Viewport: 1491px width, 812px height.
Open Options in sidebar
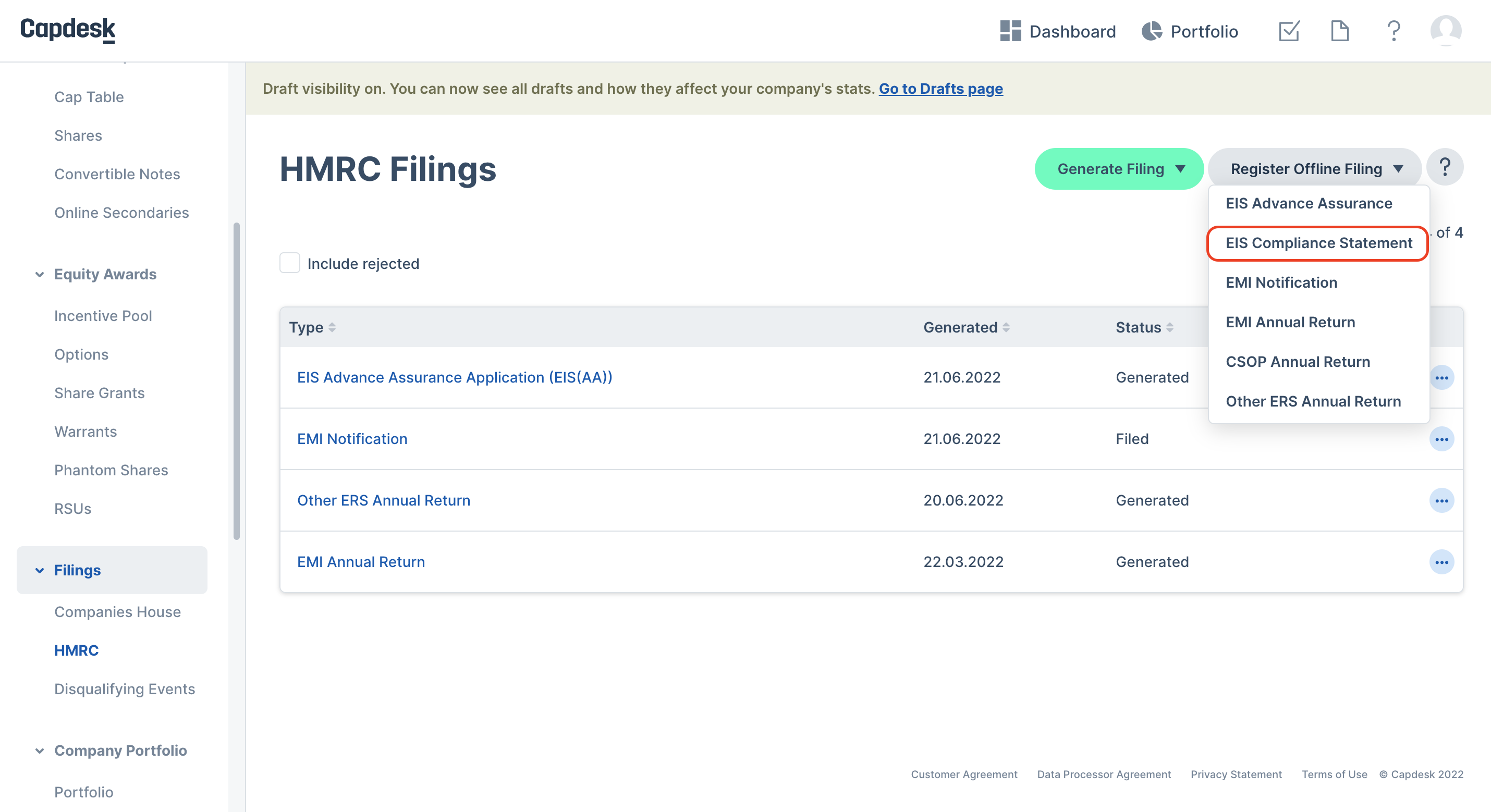pyautogui.click(x=81, y=354)
